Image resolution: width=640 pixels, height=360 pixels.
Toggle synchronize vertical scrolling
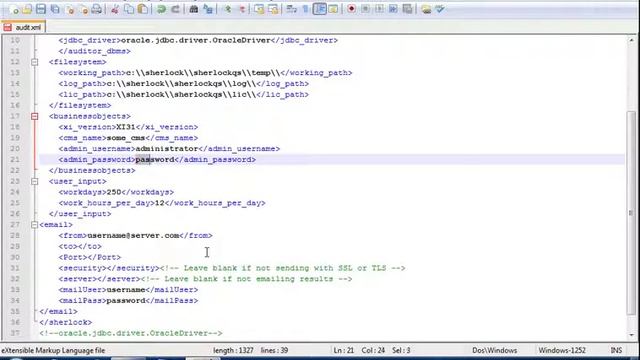tap(259, 9)
